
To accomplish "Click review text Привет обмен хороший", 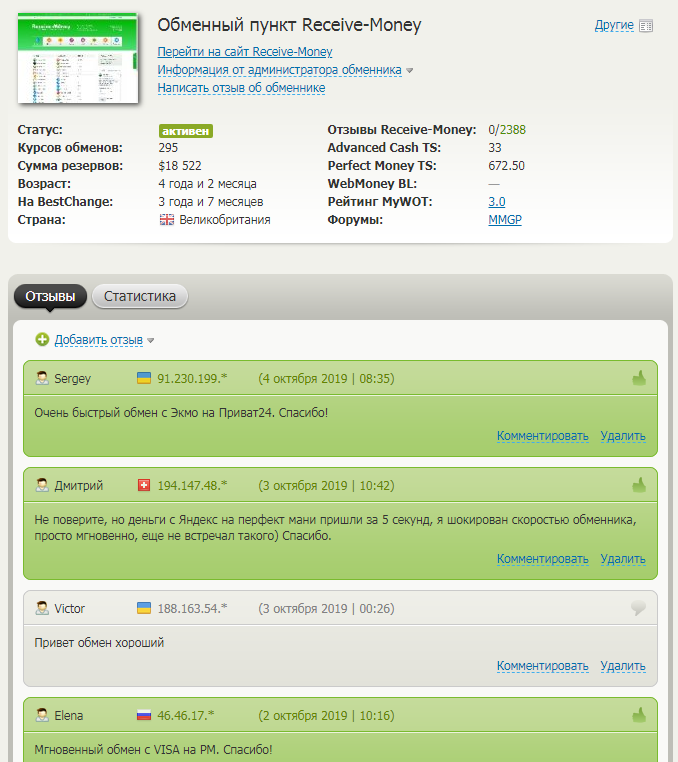I will coord(99,642).
